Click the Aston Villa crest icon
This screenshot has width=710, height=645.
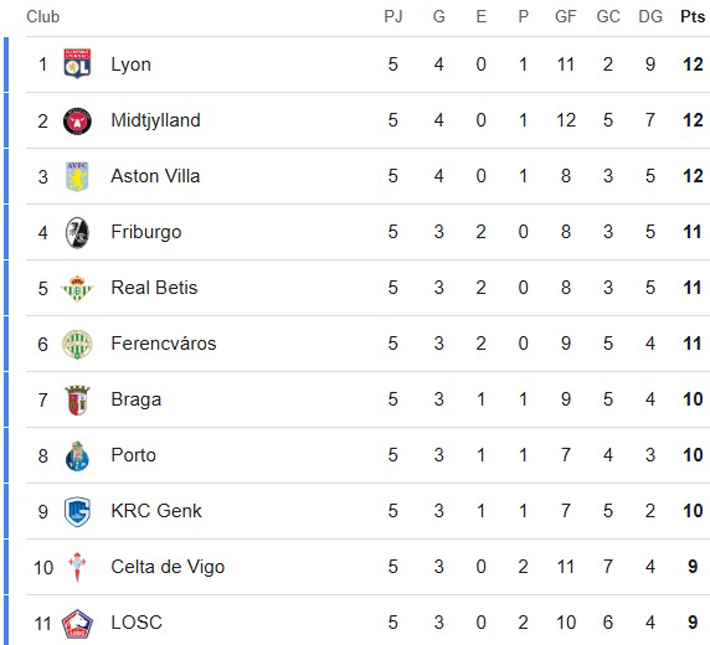click(77, 176)
